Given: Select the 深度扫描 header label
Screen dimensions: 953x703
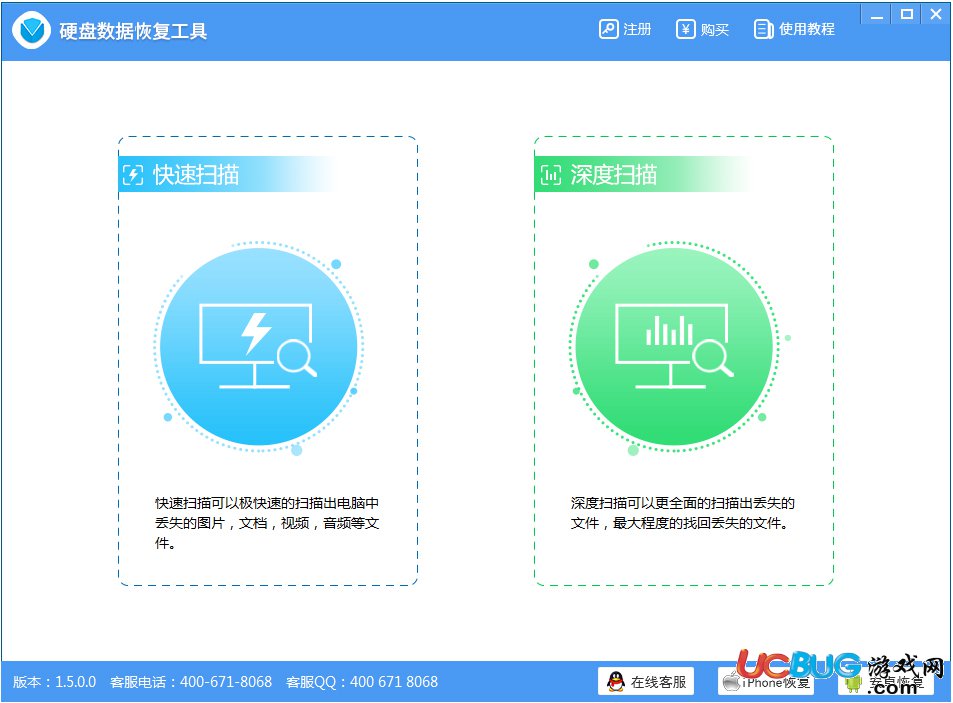Looking at the screenshot, I should [613, 175].
